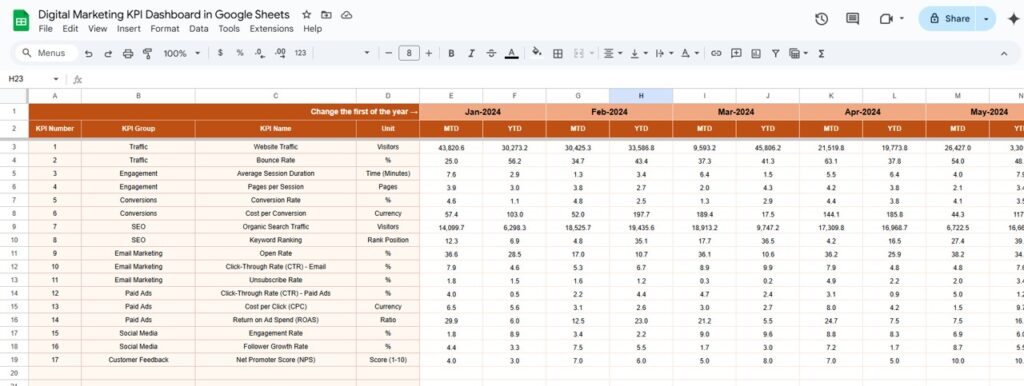Viewport: 1024px width, 386px height.
Task: Undo the last action
Action: pos(88,54)
